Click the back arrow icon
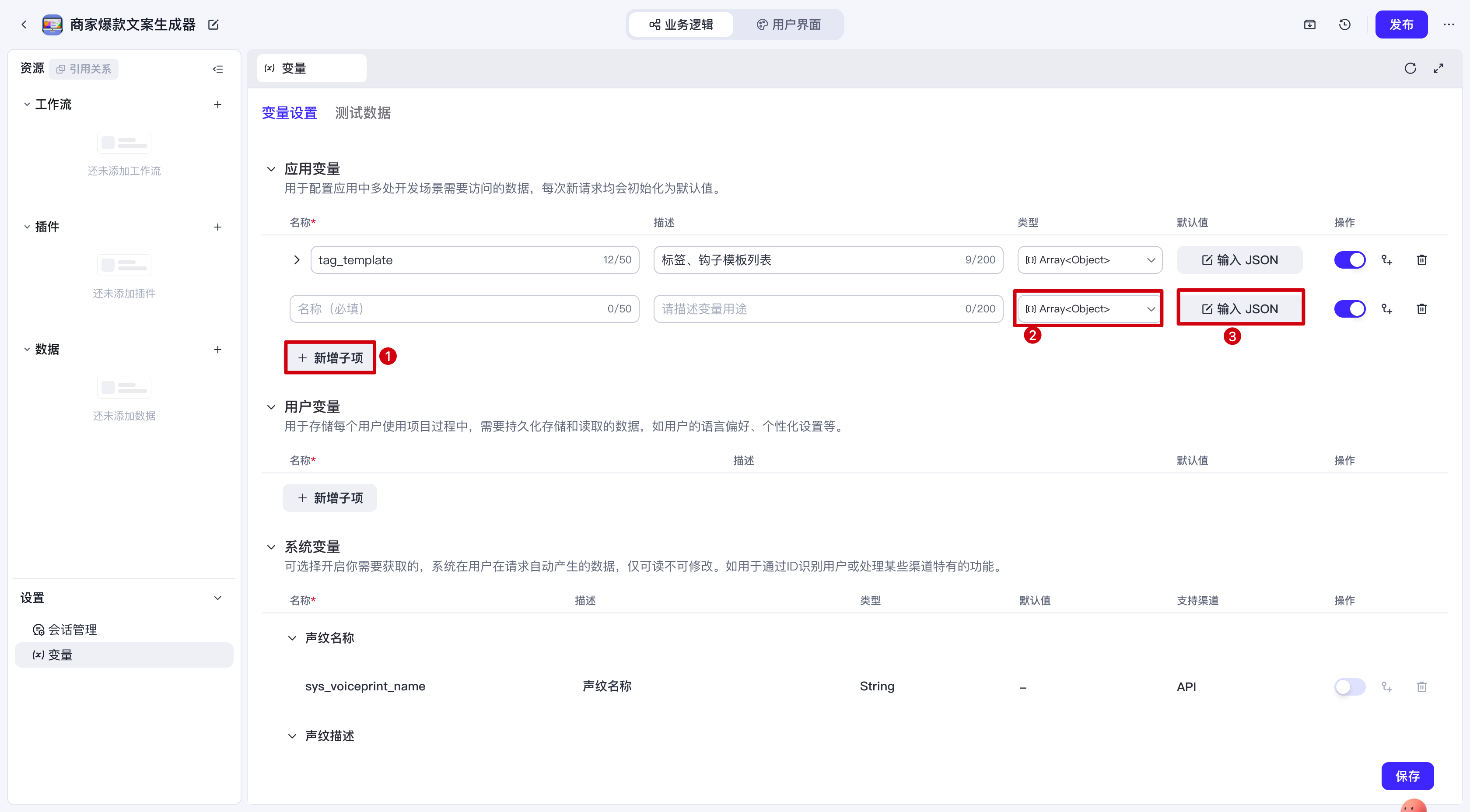 [24, 24]
